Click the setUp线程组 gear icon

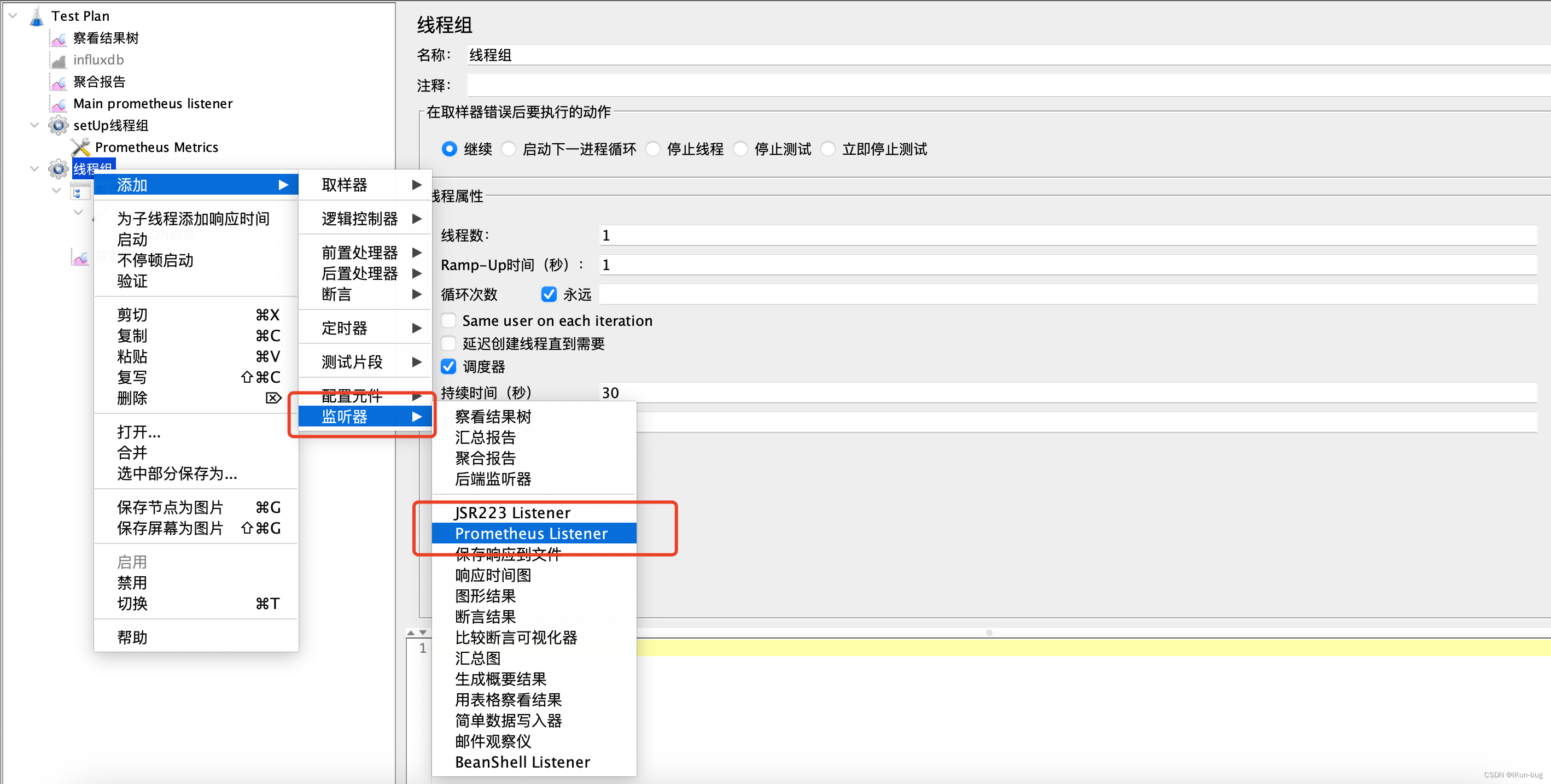(x=59, y=125)
